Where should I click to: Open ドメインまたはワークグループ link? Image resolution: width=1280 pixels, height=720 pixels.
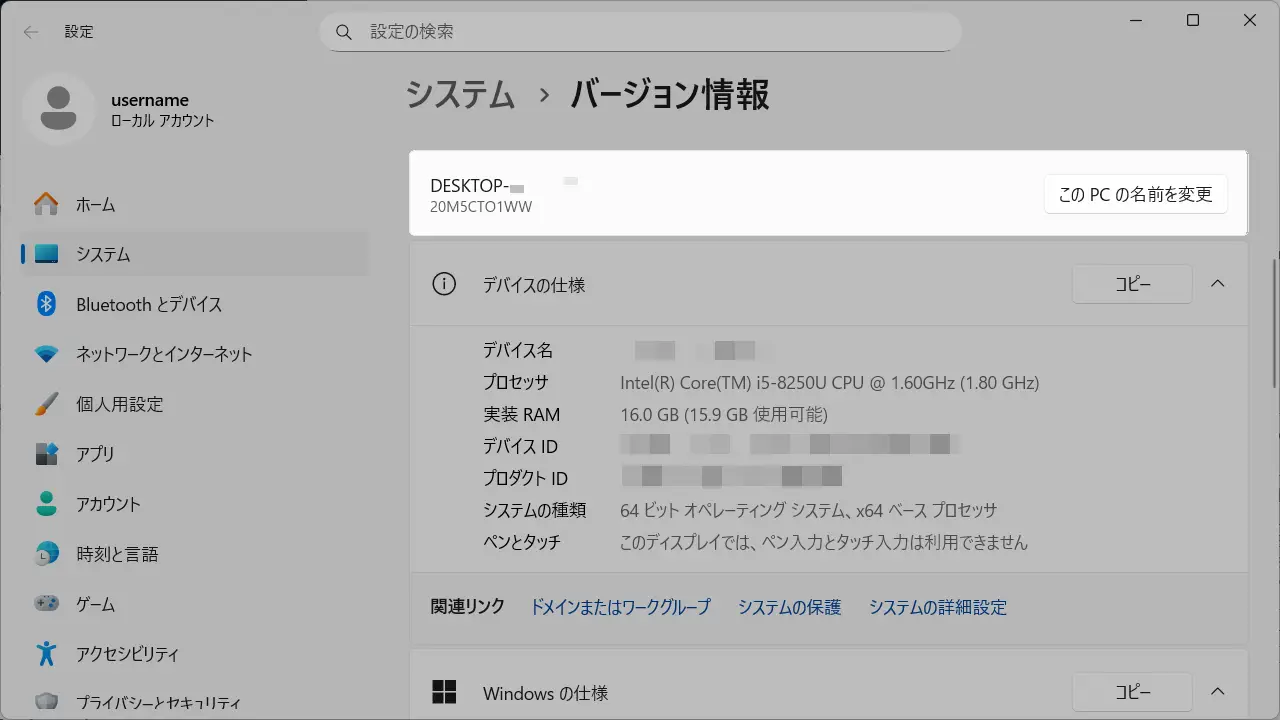[620, 607]
